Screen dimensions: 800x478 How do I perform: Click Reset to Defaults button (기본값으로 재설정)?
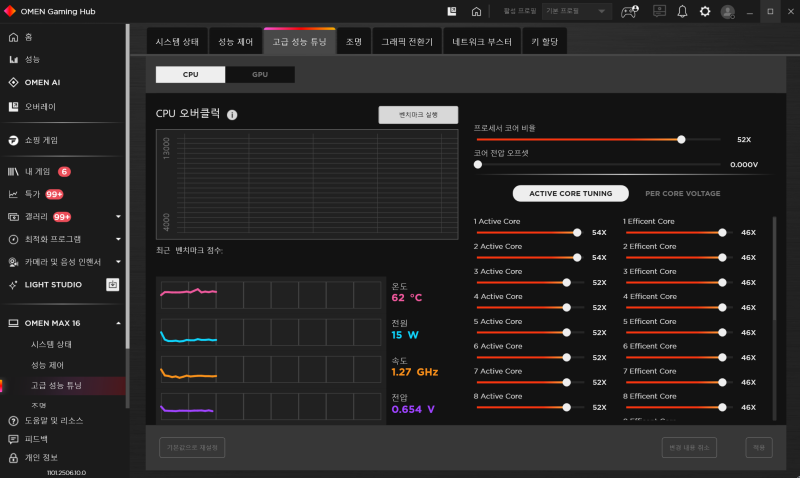click(192, 447)
